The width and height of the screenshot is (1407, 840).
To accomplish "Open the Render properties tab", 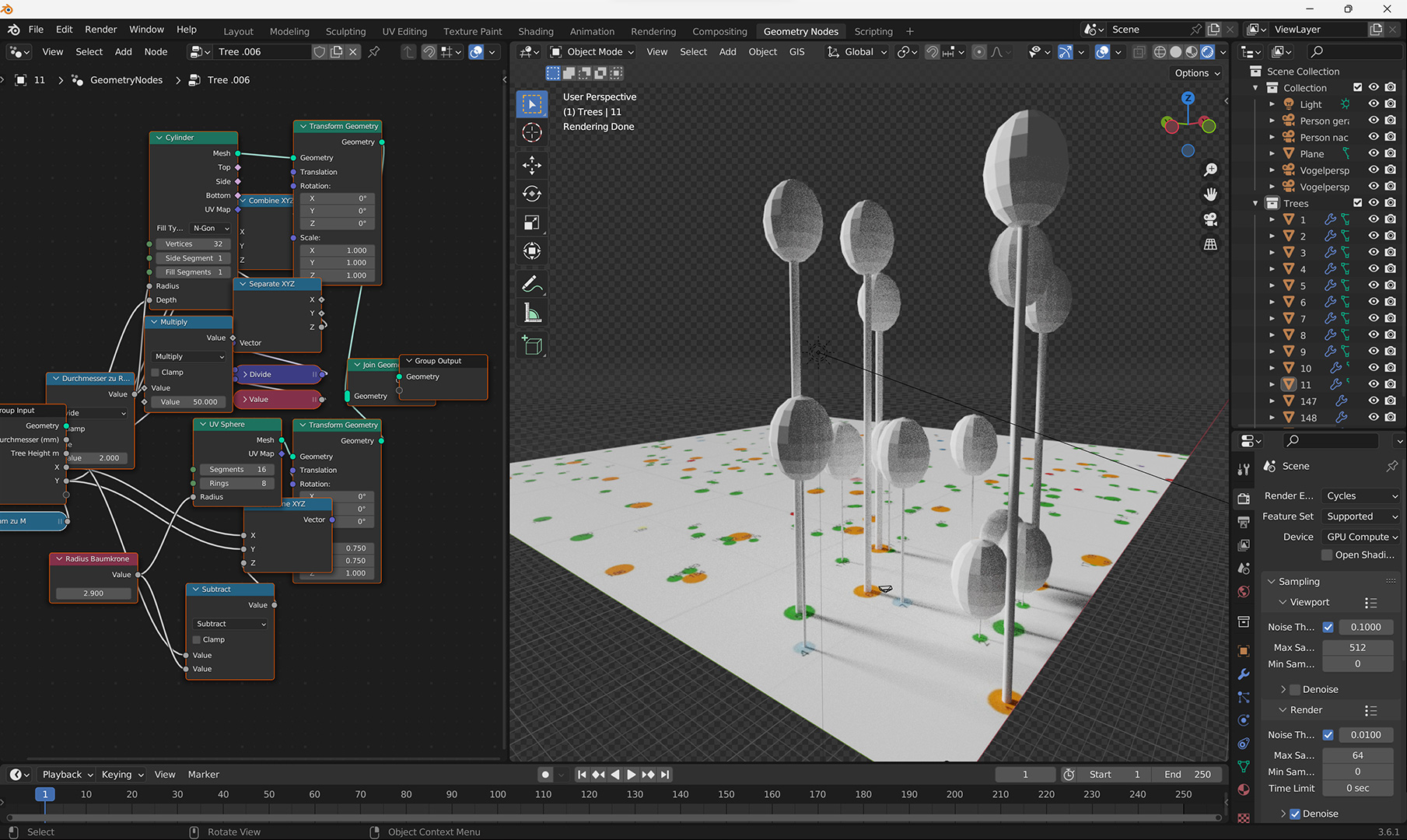I will (x=1244, y=499).
